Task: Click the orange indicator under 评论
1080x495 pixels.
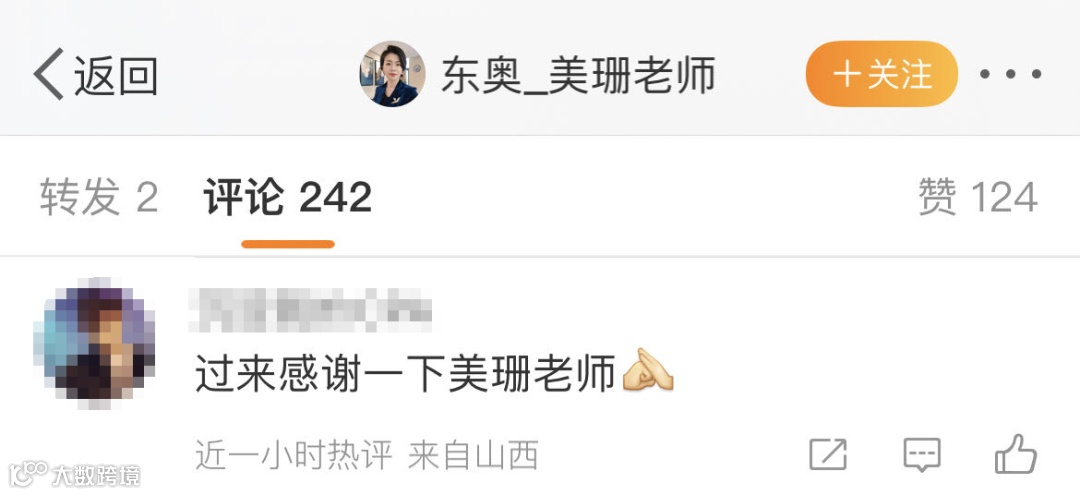Action: tap(288, 244)
